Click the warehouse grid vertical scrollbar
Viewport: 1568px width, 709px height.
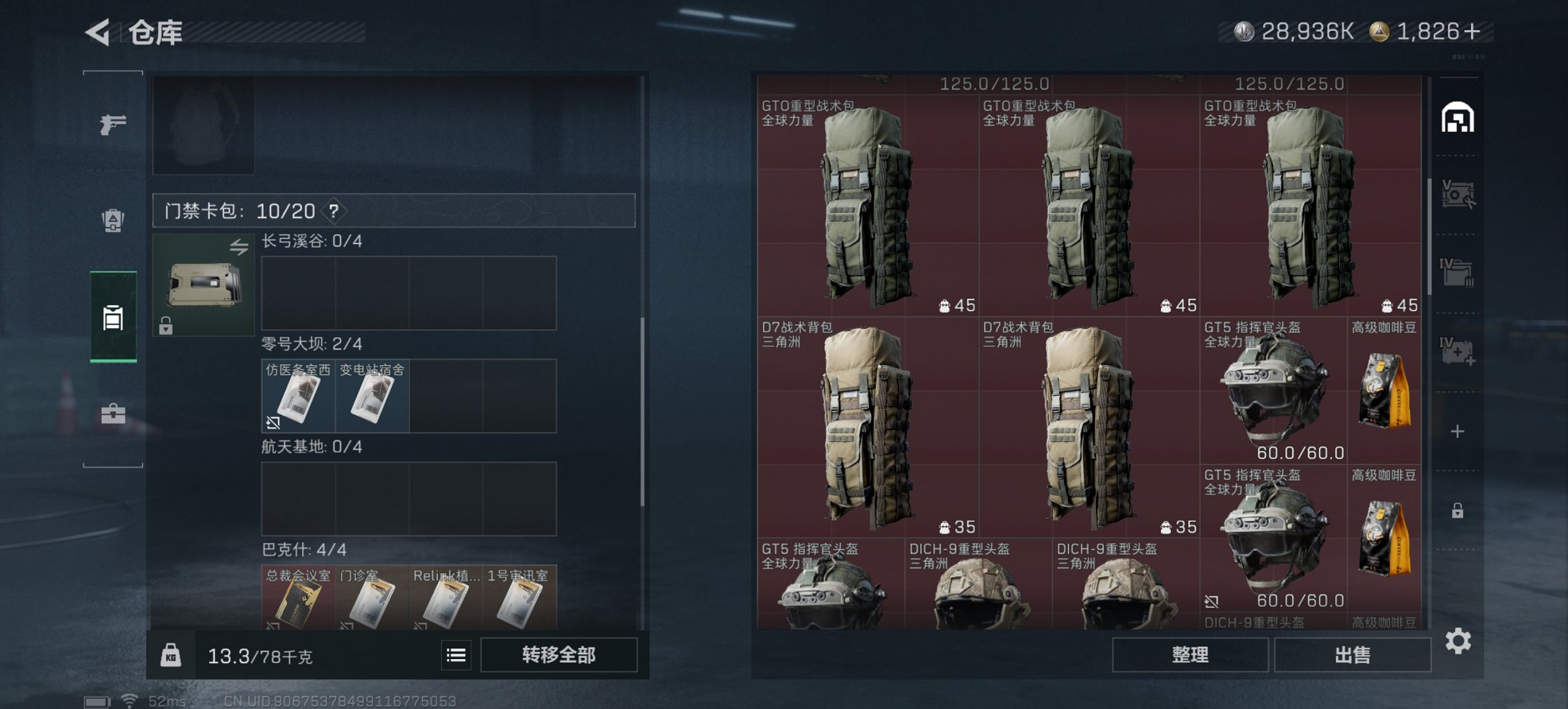click(x=1429, y=236)
